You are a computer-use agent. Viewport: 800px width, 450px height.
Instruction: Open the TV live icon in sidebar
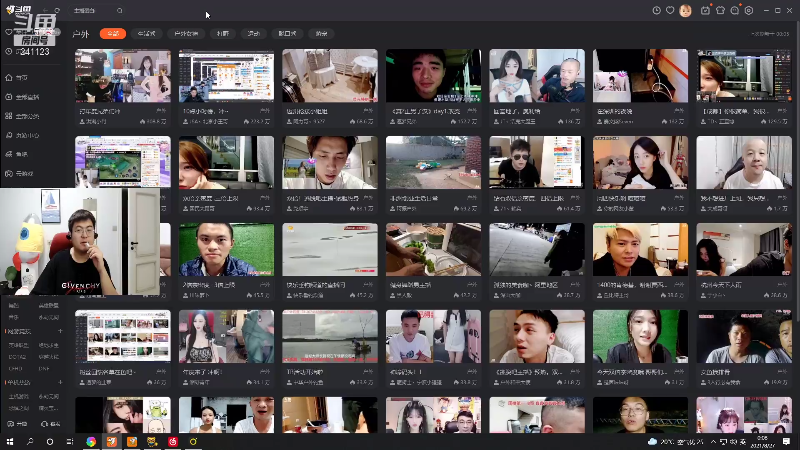point(9,97)
